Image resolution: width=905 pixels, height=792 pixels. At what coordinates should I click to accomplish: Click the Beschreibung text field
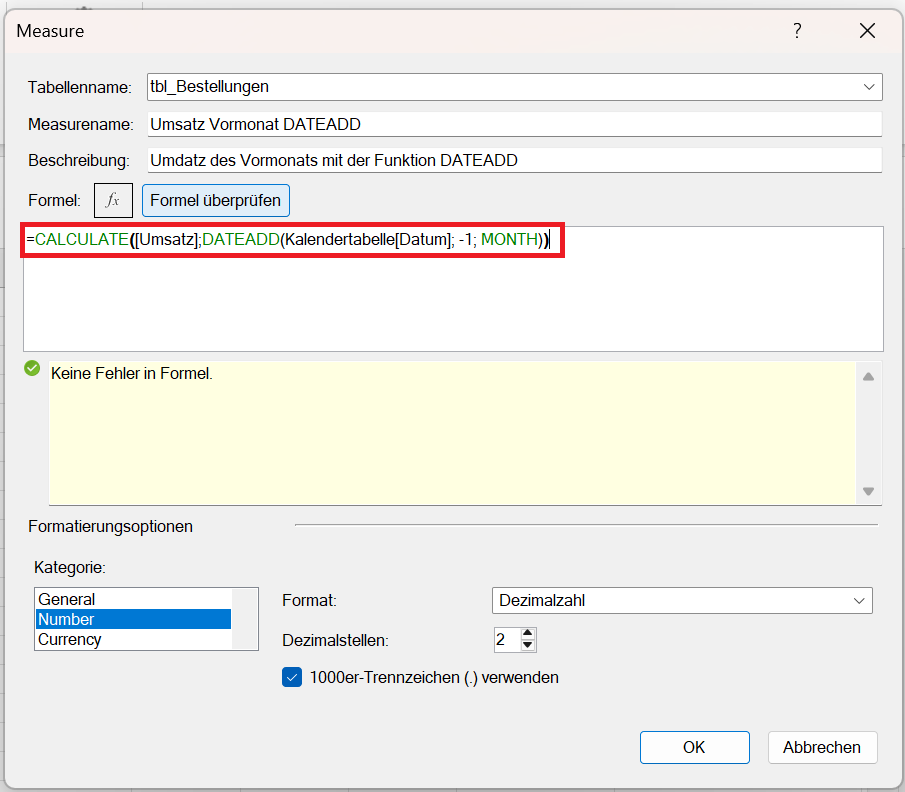pos(514,160)
